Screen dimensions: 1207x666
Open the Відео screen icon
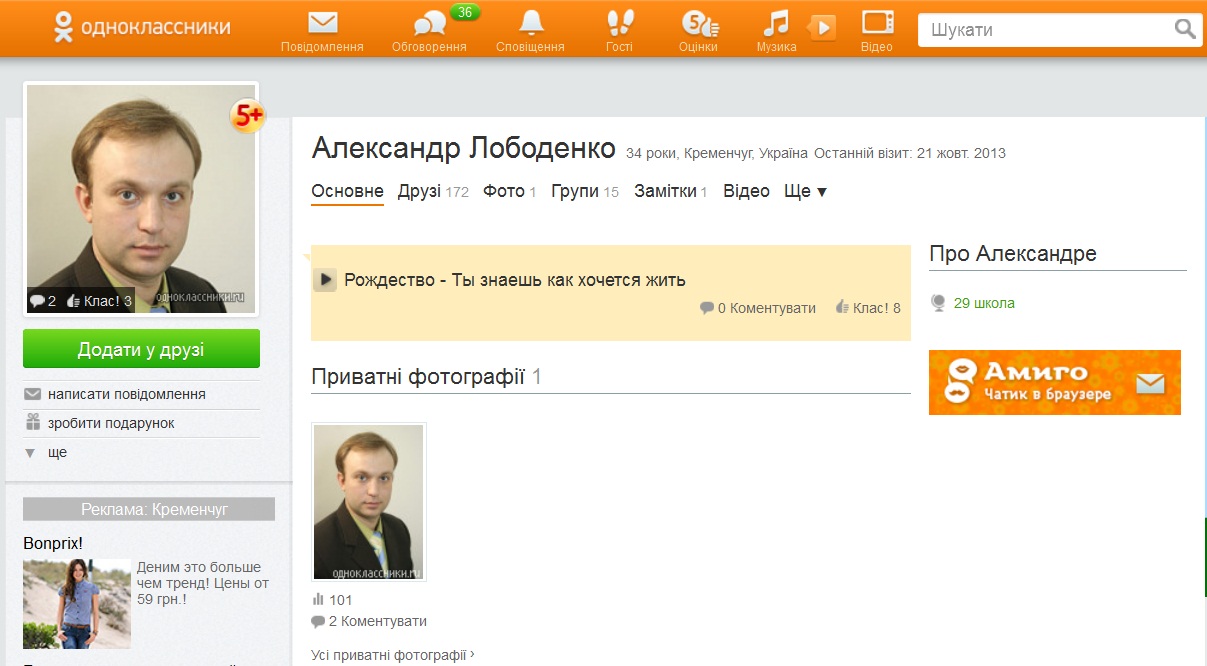[x=876, y=24]
